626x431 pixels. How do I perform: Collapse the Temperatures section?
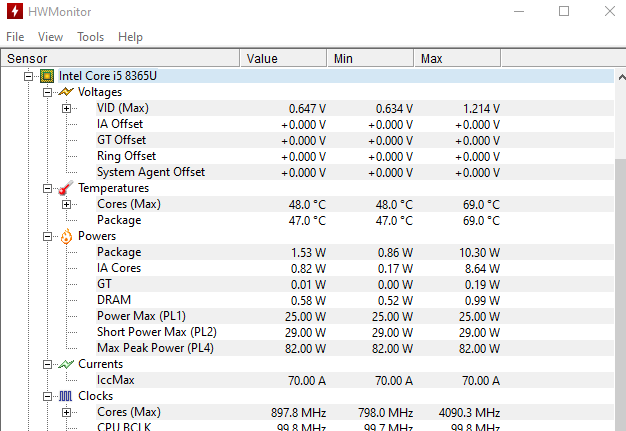click(47, 188)
